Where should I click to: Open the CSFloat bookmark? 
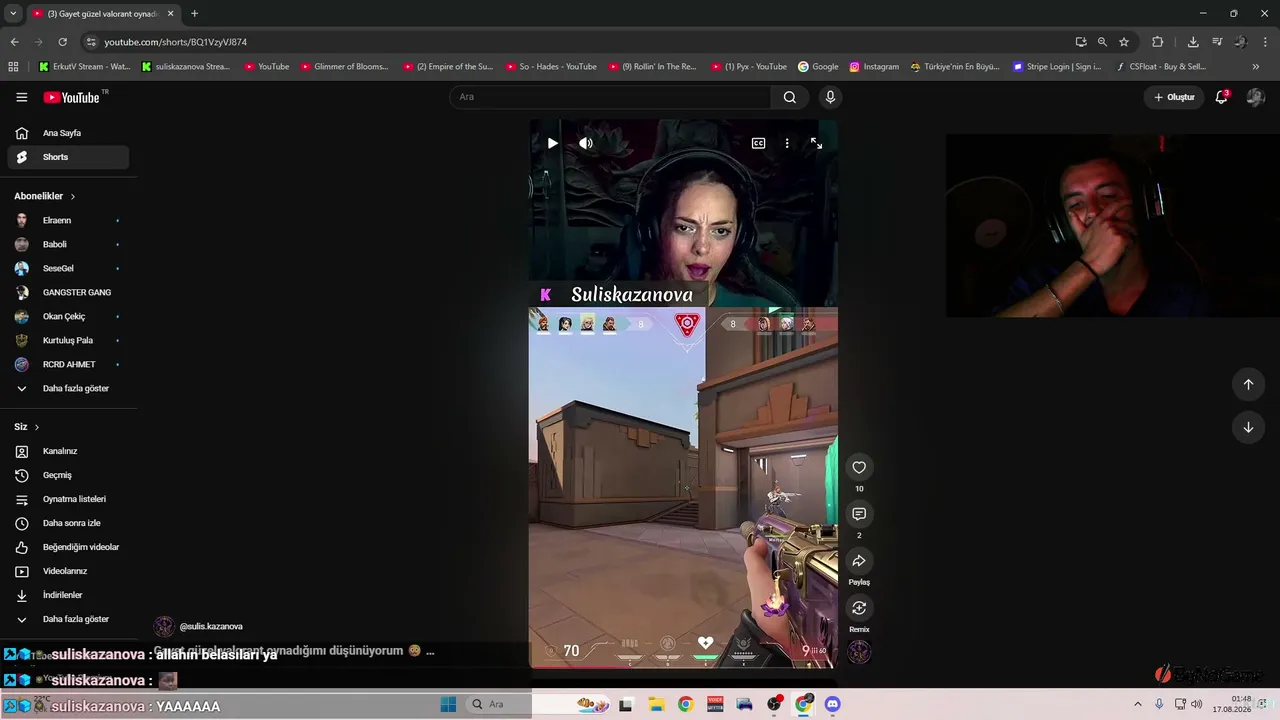[1160, 67]
